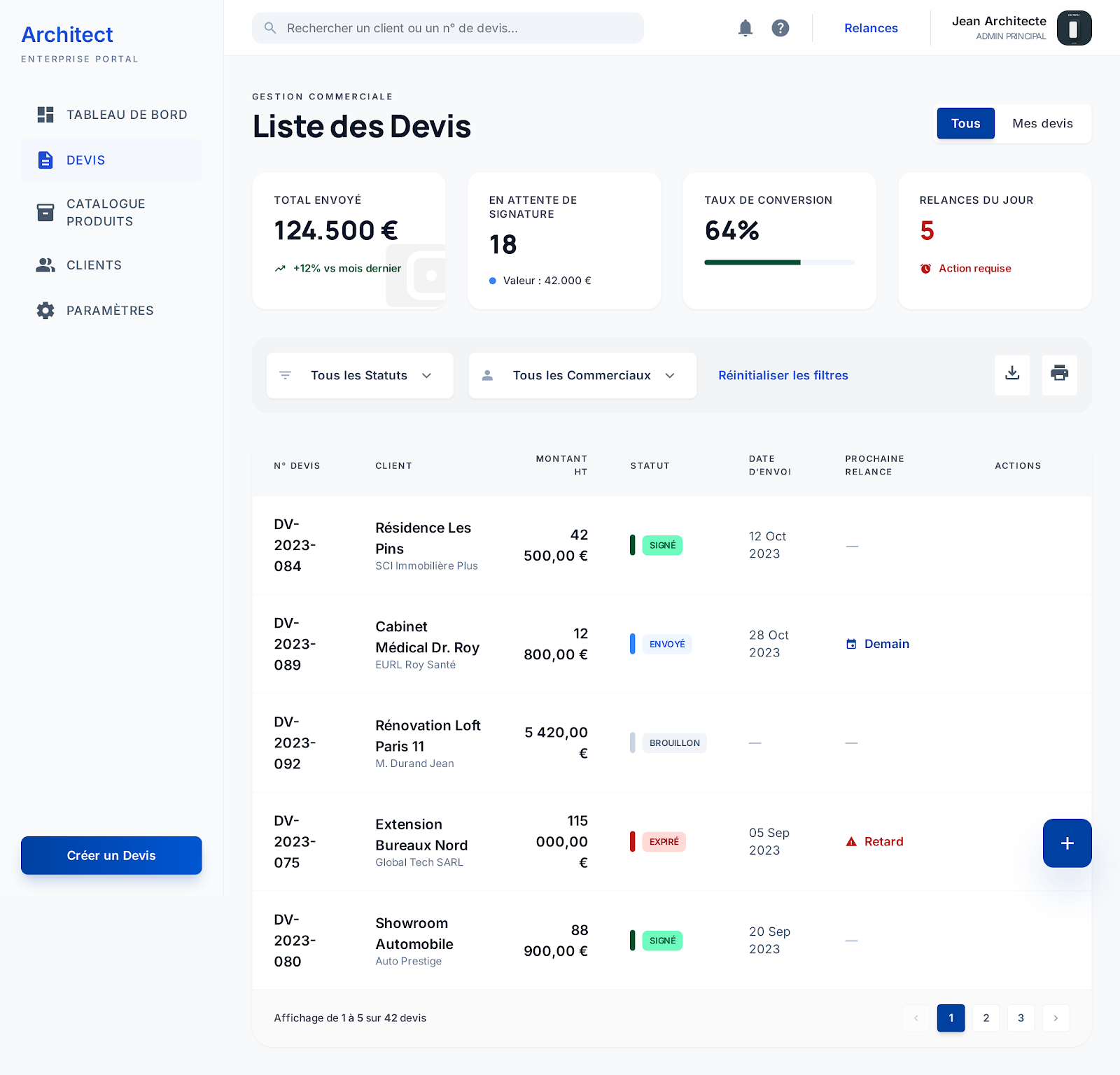Click the help question mark icon
Viewport: 1120px width, 1075px height.
[x=780, y=28]
